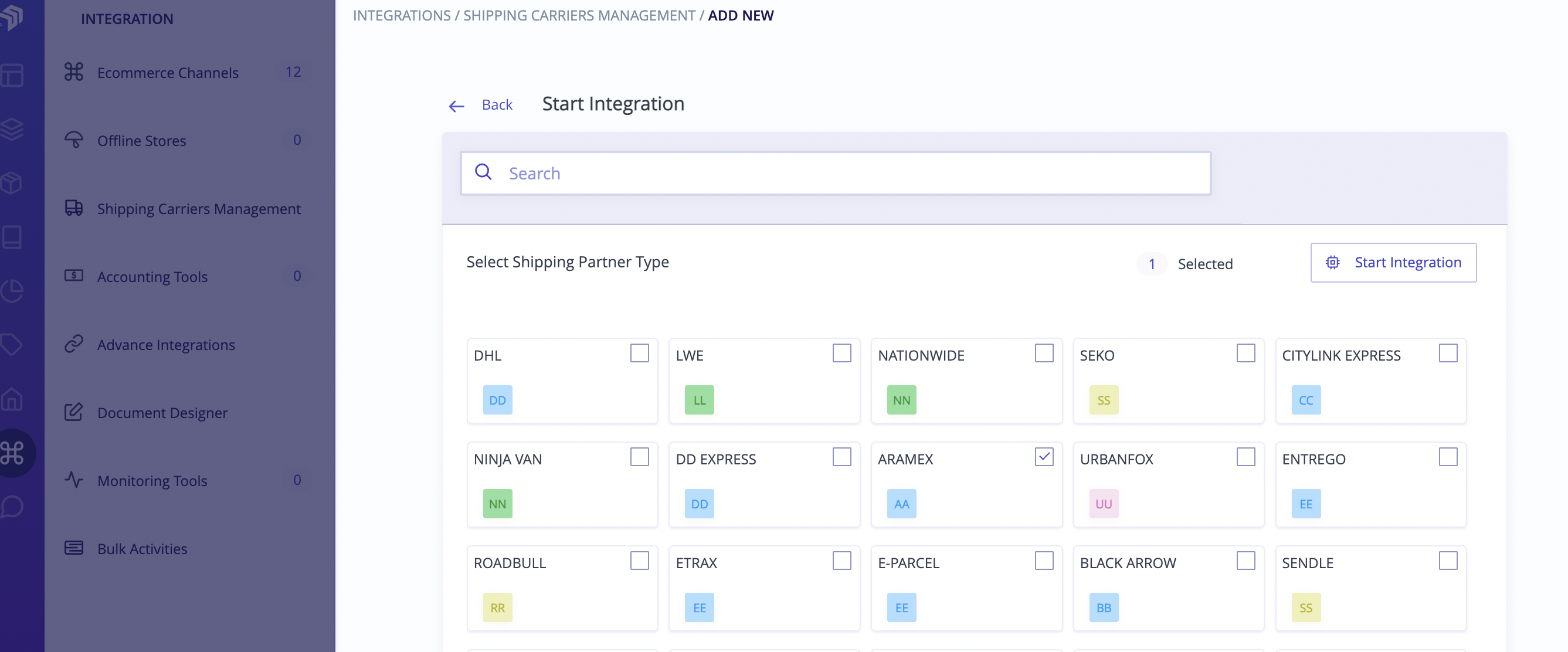Screen dimensions: 1568x652
Task: Open the pie chart reports icon
Action: pos(12,290)
